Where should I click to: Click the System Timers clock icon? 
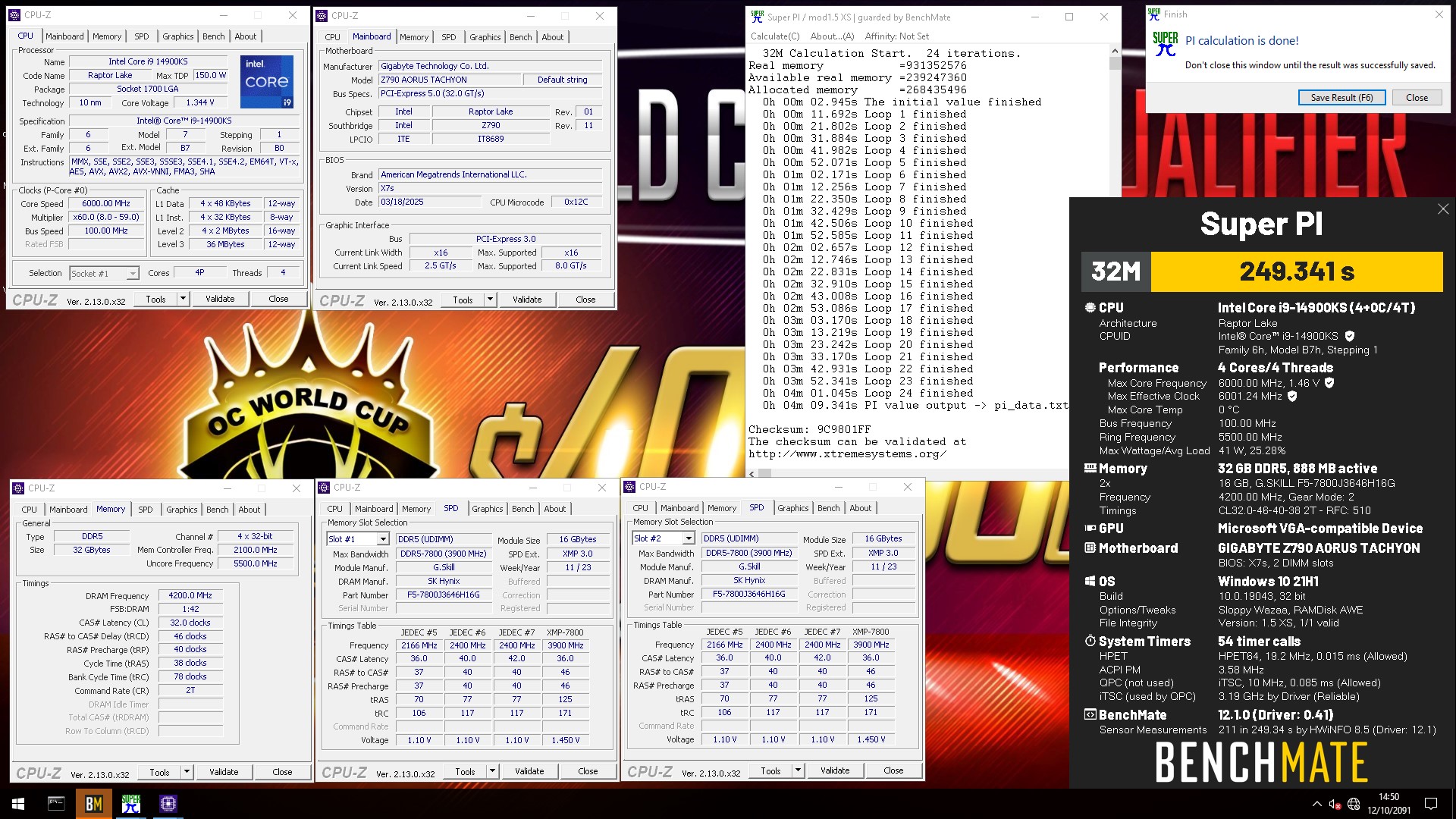(x=1090, y=642)
